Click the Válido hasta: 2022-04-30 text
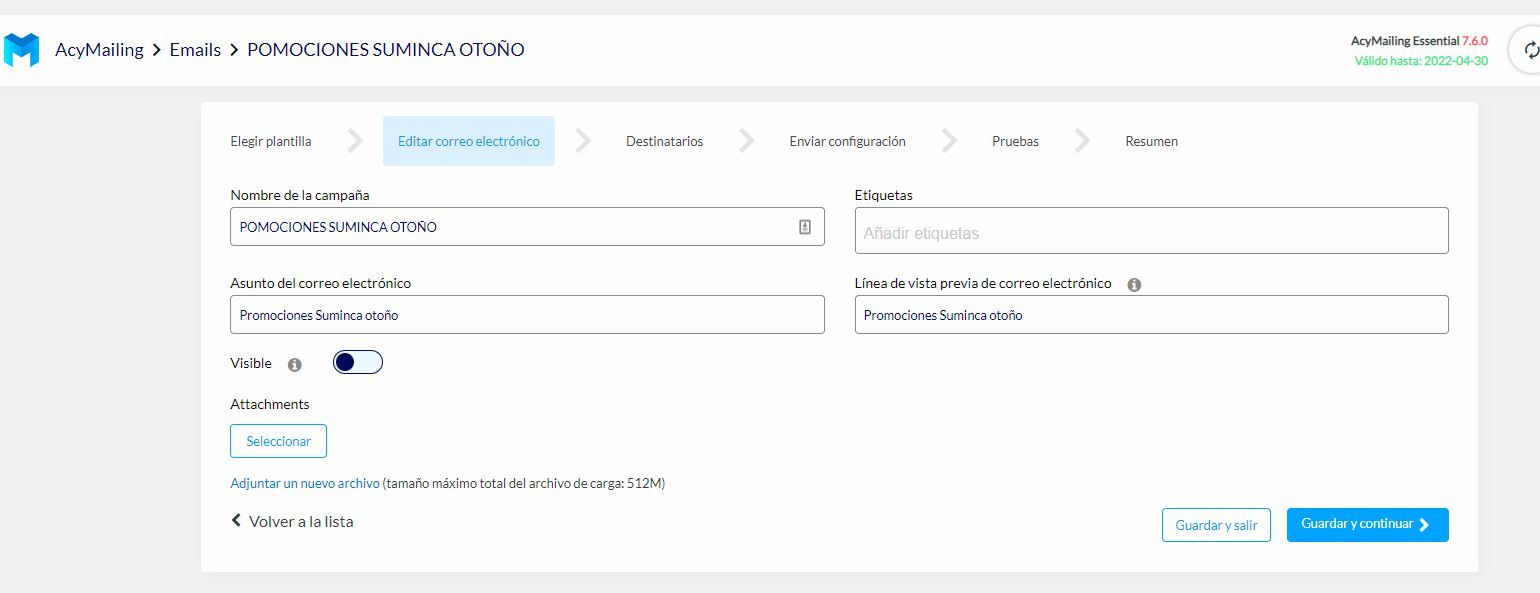Screen dimensions: 1540x593 click(1421, 61)
